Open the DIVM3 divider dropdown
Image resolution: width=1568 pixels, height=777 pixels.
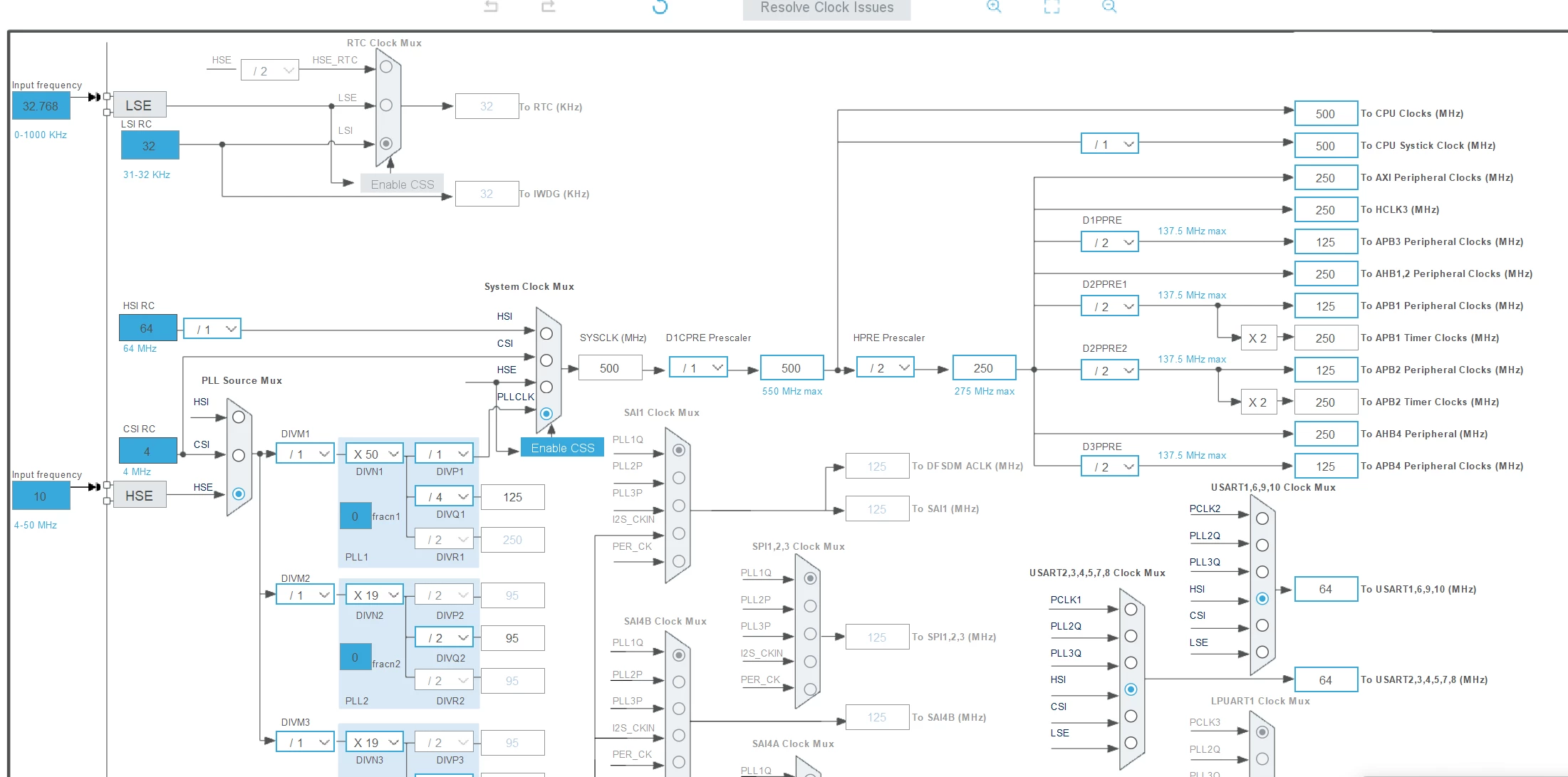[x=306, y=742]
